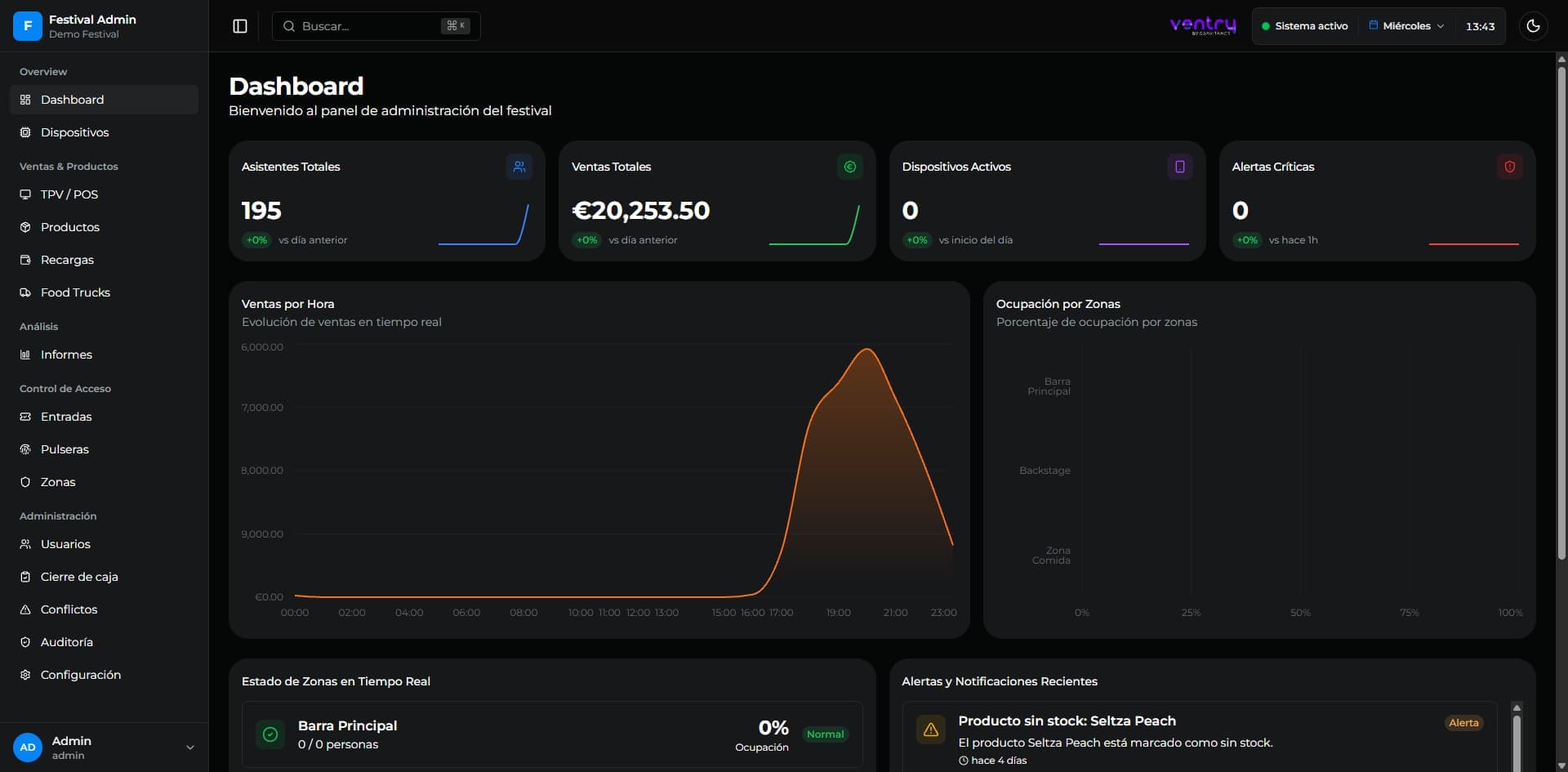
Task: Open Recargas page
Action: tap(104, 260)
